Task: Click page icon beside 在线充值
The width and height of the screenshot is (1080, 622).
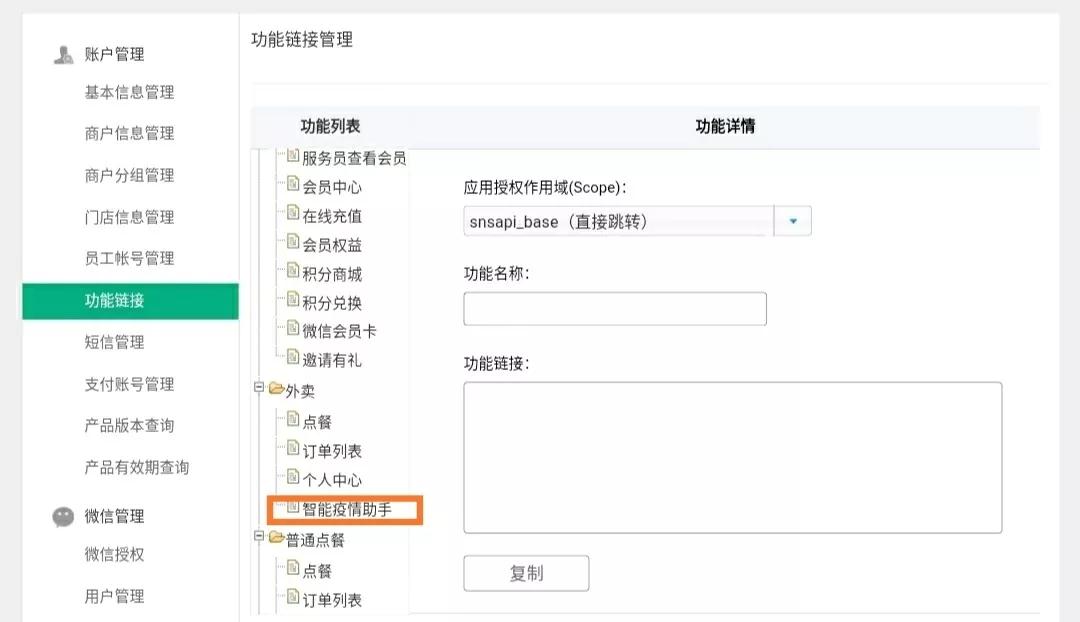Action: (x=293, y=213)
